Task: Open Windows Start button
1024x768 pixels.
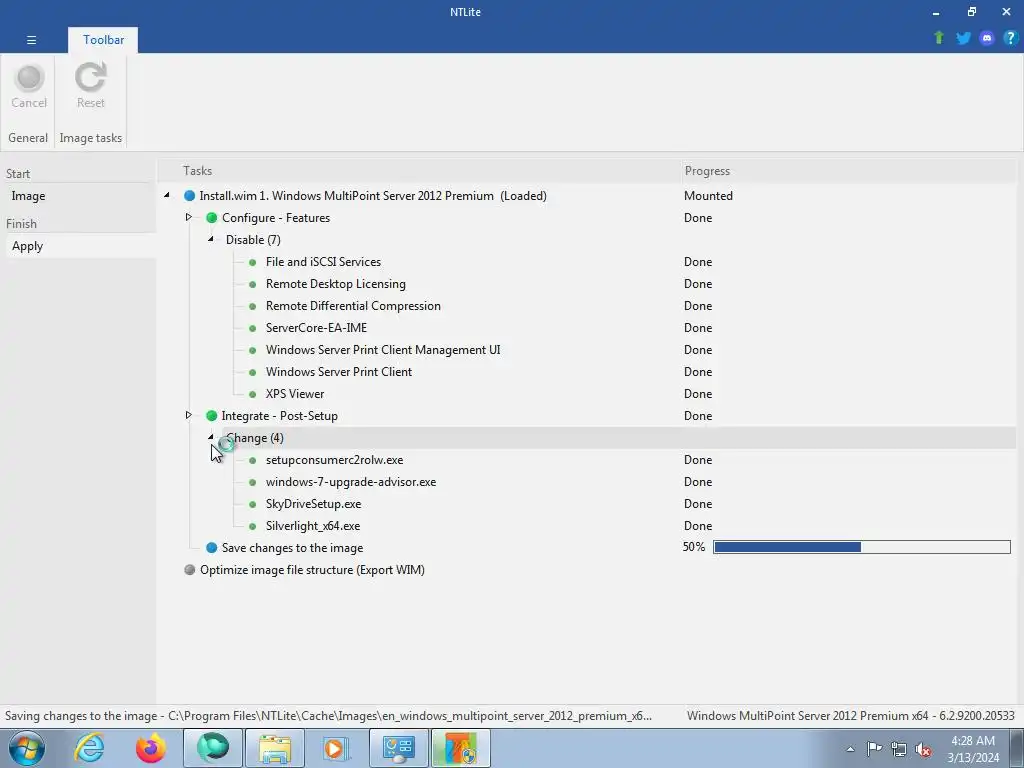Action: pyautogui.click(x=26, y=748)
